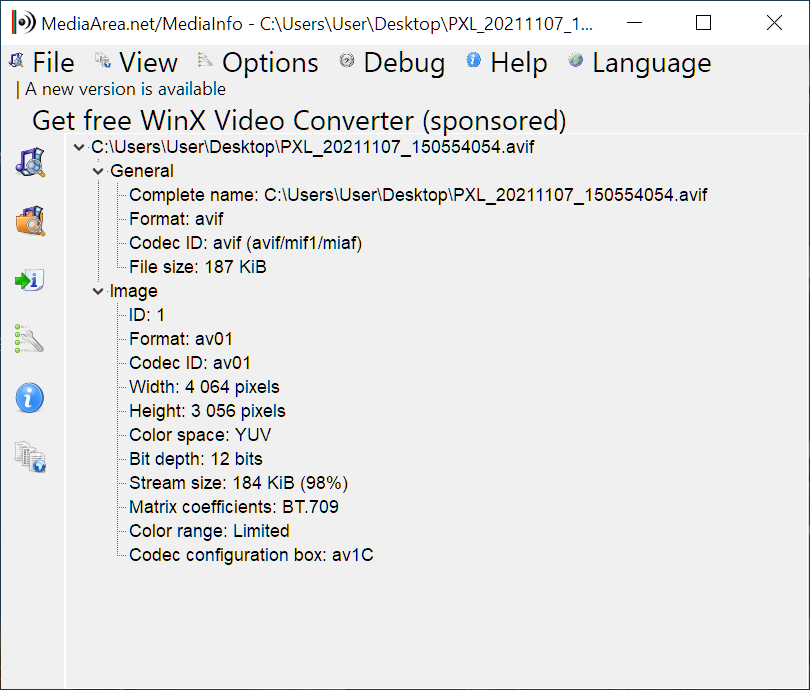
Task: Click the website documents-globe sidebar icon
Action: (x=30, y=457)
